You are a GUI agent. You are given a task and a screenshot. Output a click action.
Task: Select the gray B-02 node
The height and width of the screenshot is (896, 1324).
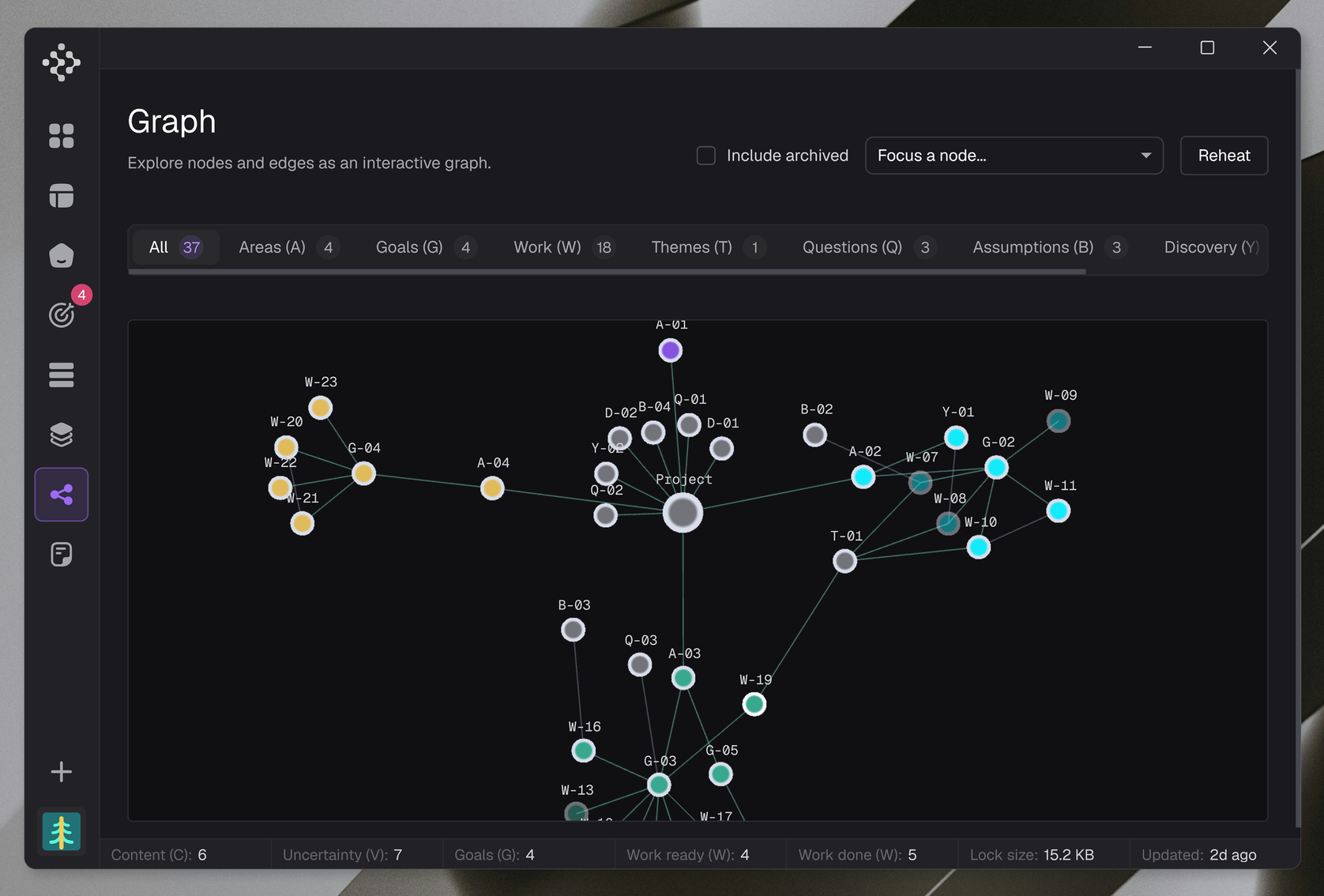pyautogui.click(x=814, y=435)
